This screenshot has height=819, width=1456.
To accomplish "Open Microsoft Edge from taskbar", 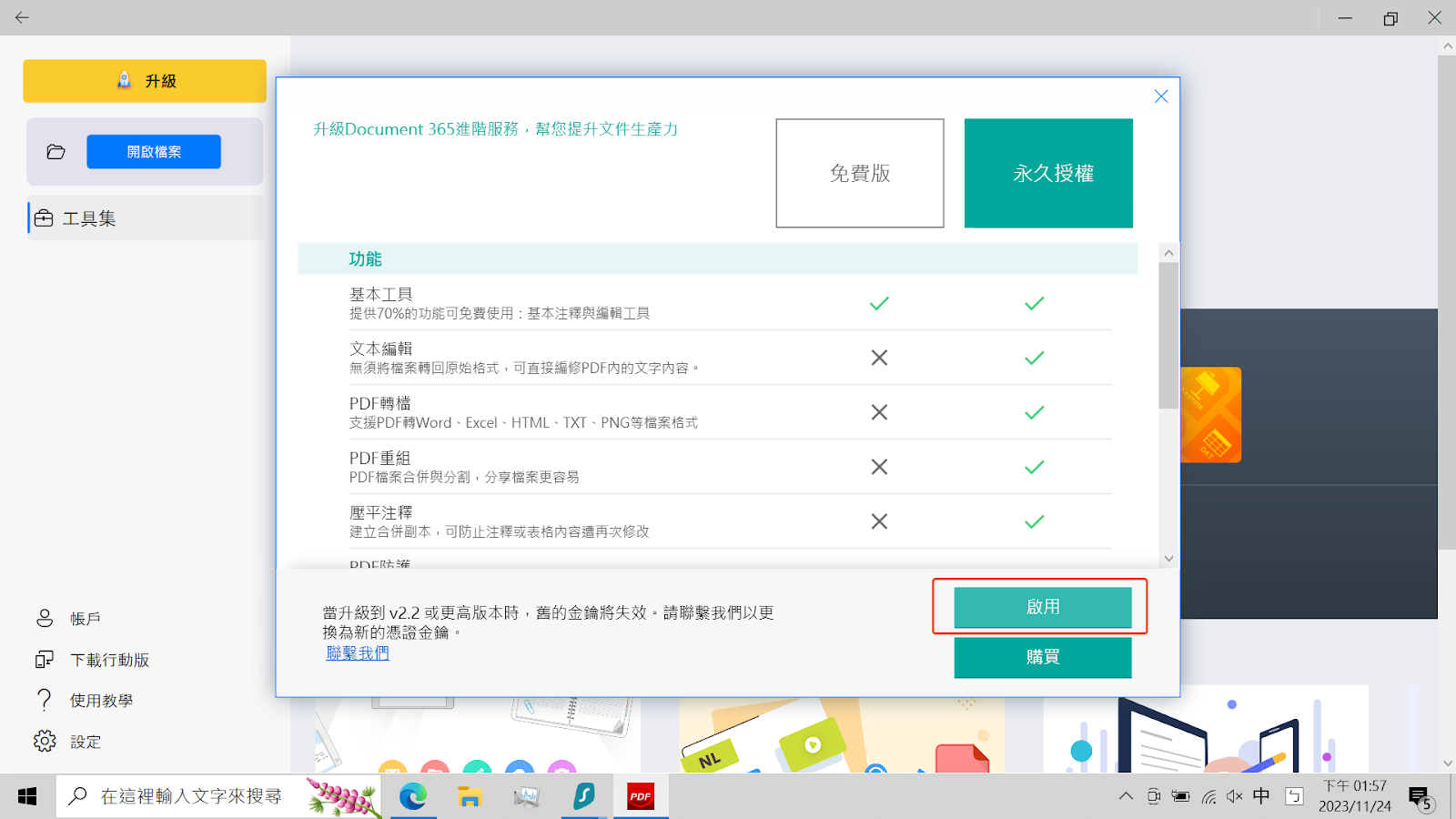I will [x=412, y=796].
